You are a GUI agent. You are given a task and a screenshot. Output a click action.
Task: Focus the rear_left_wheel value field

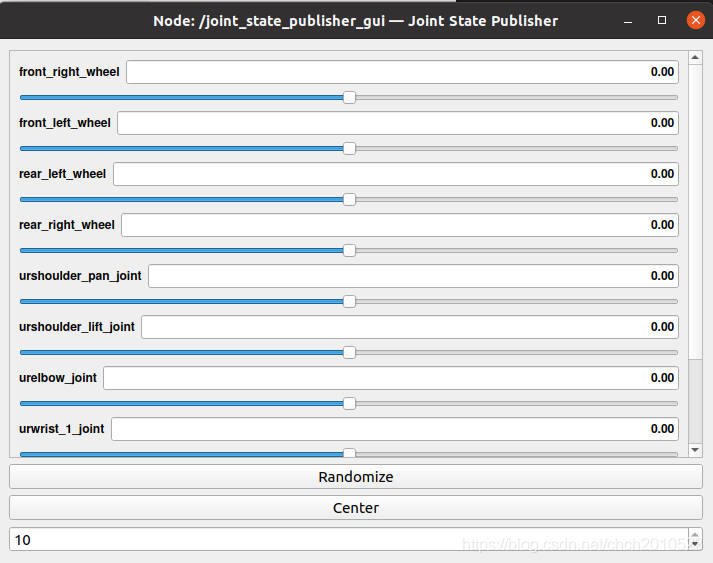(x=395, y=174)
